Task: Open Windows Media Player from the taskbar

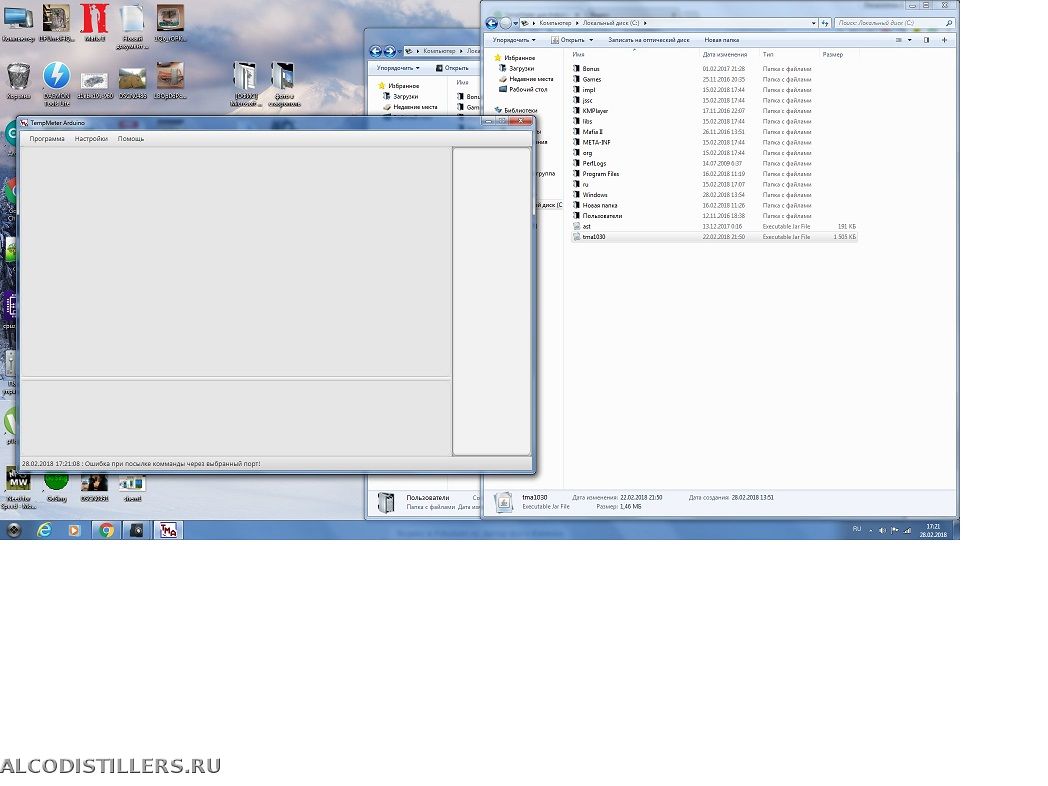Action: [74, 530]
